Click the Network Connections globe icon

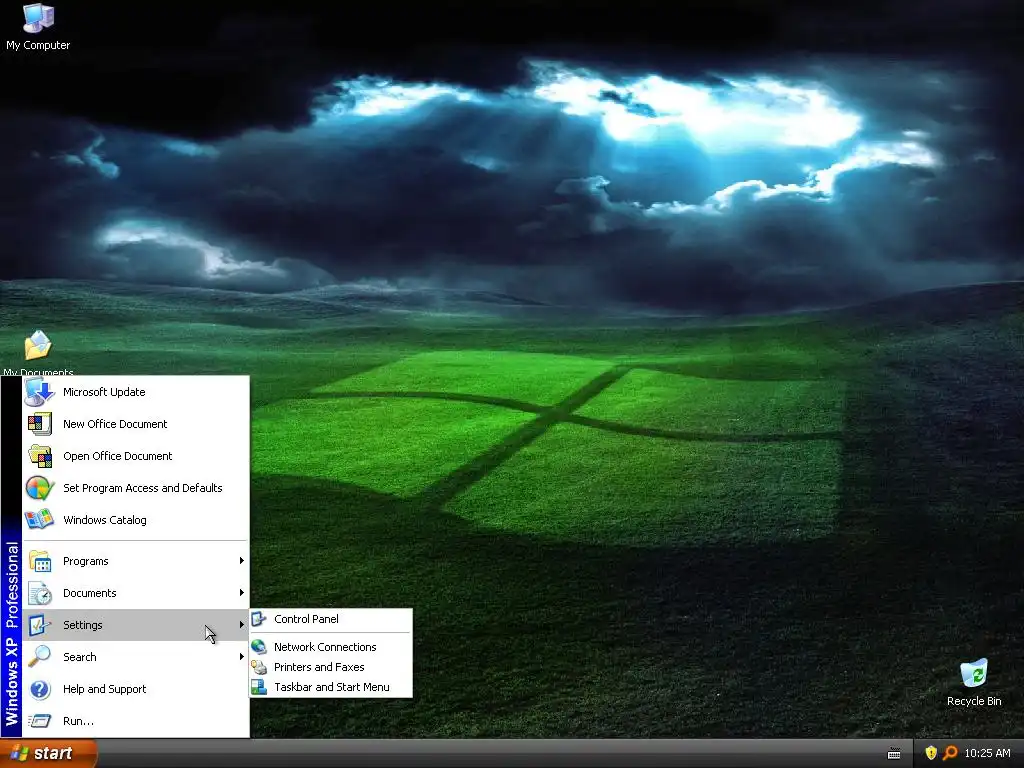click(x=259, y=647)
